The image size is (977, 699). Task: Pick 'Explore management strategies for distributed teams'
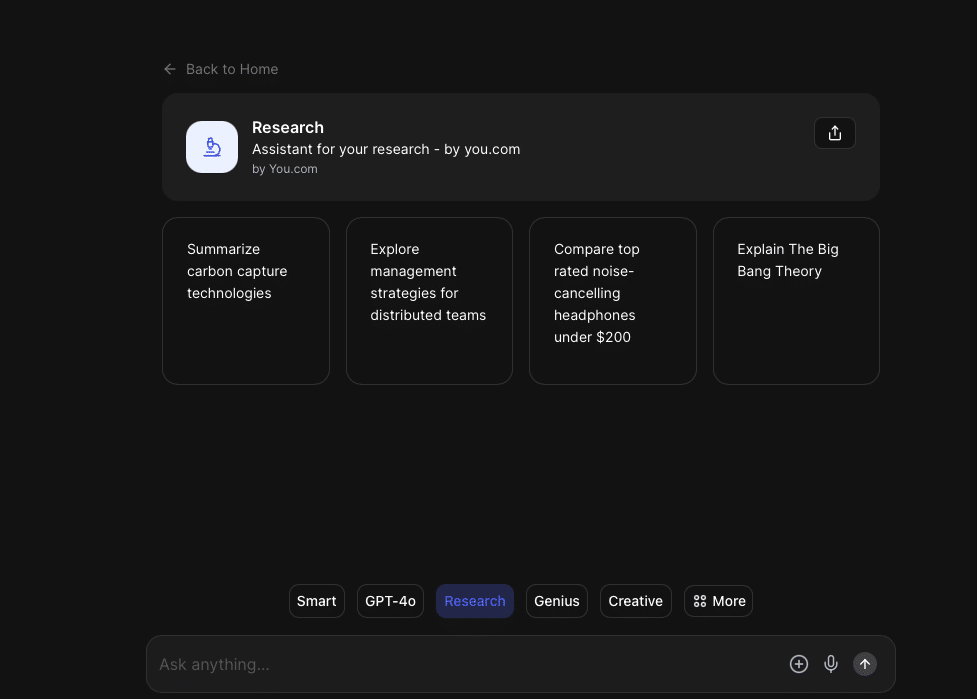click(x=429, y=300)
